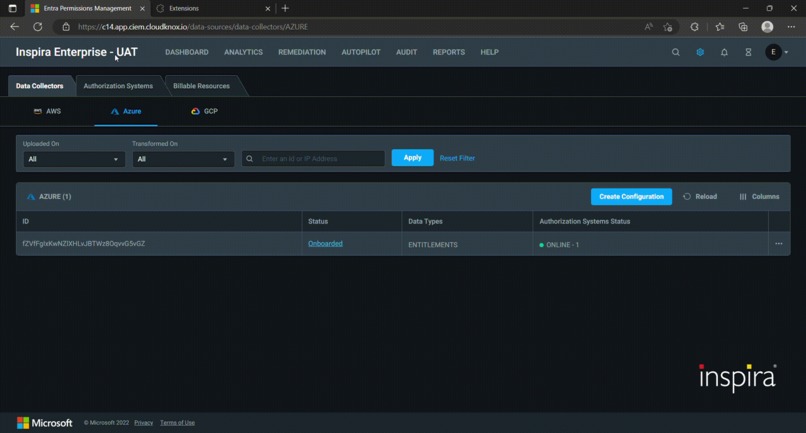Open the ANALYTICS menu
The height and width of the screenshot is (433, 806).
coord(243,52)
